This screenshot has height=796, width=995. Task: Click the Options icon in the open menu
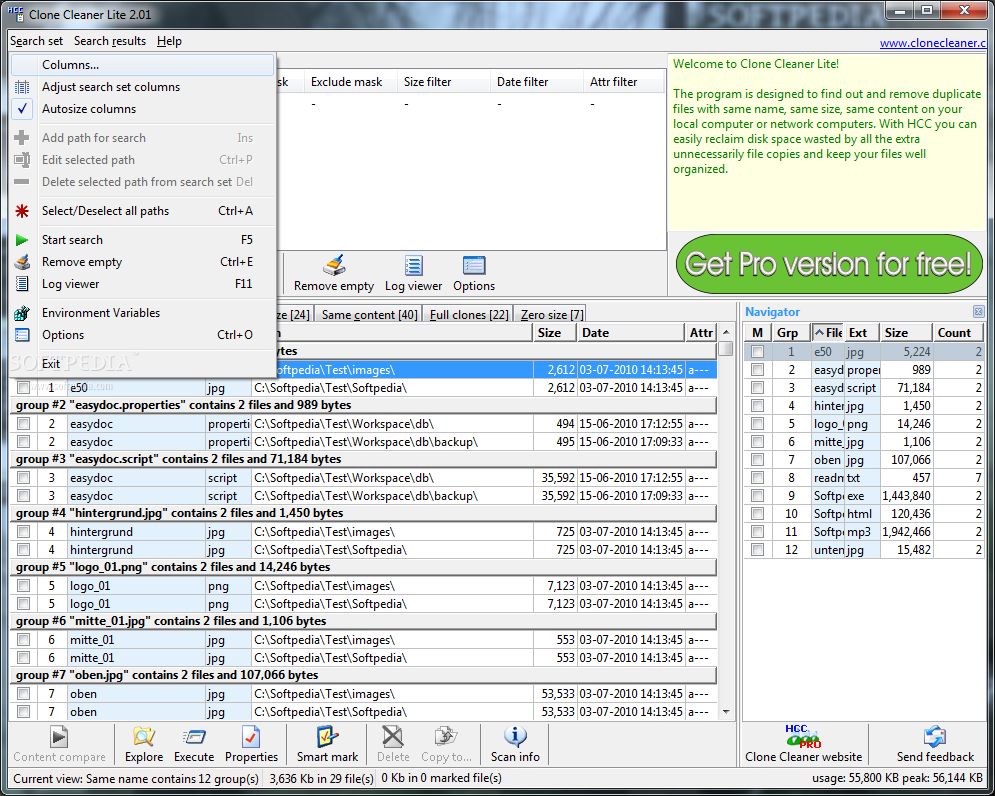(x=22, y=335)
